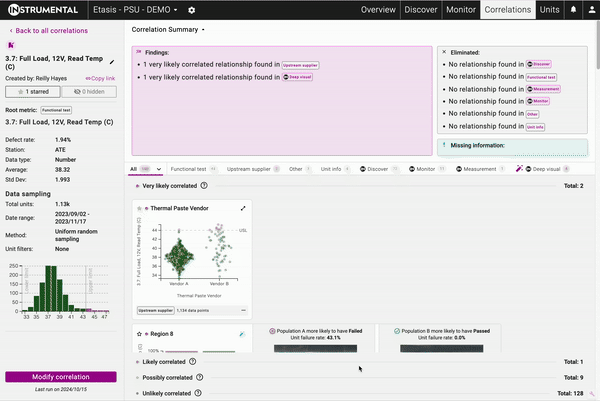Open project settings gear icon
This screenshot has width=600, height=401.
coord(191,10)
